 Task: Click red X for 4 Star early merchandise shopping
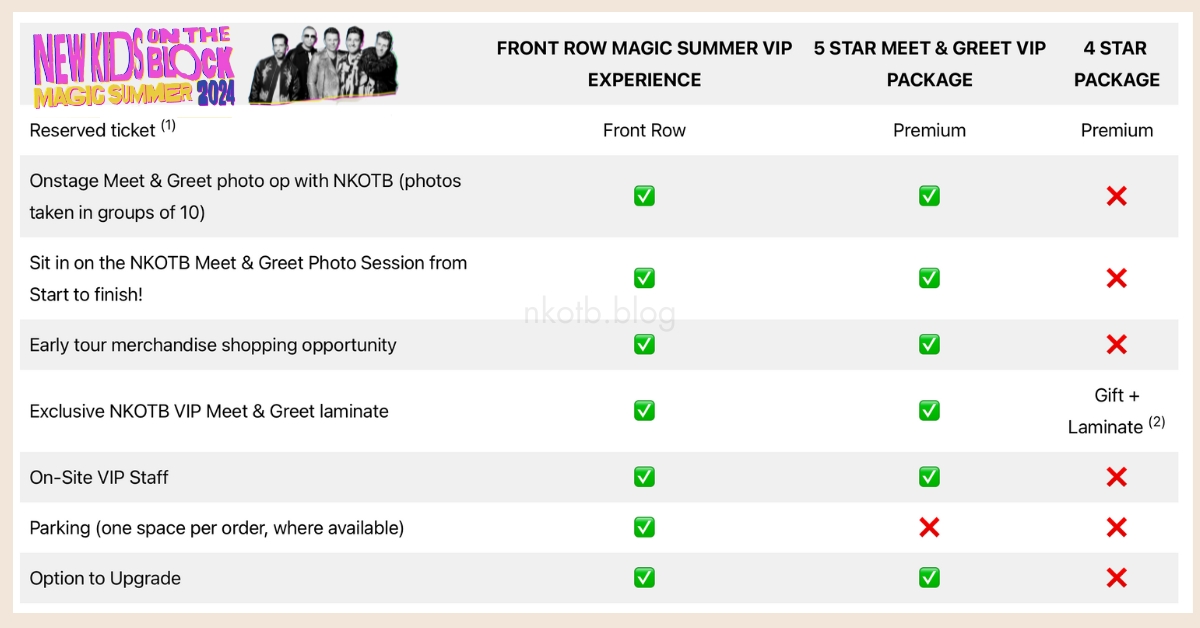coord(1117,345)
